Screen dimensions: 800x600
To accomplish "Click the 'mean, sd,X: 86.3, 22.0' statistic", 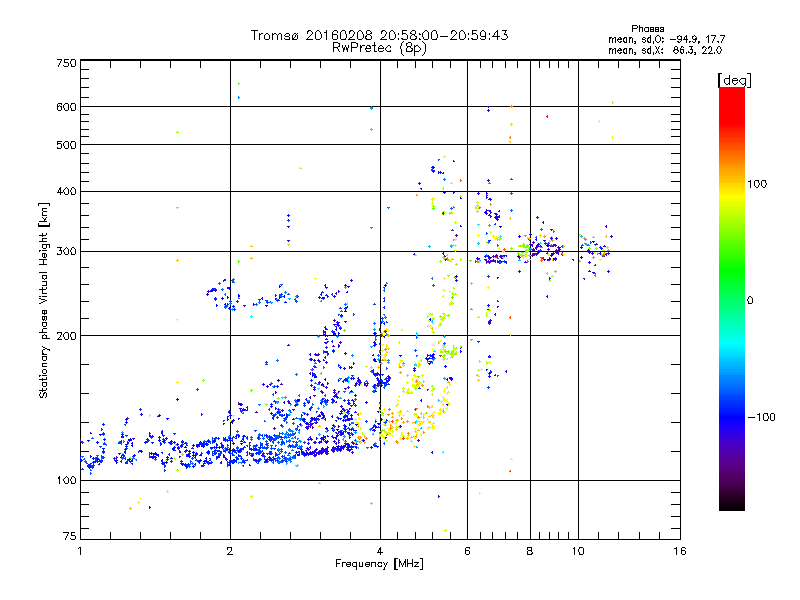I will pos(665,50).
